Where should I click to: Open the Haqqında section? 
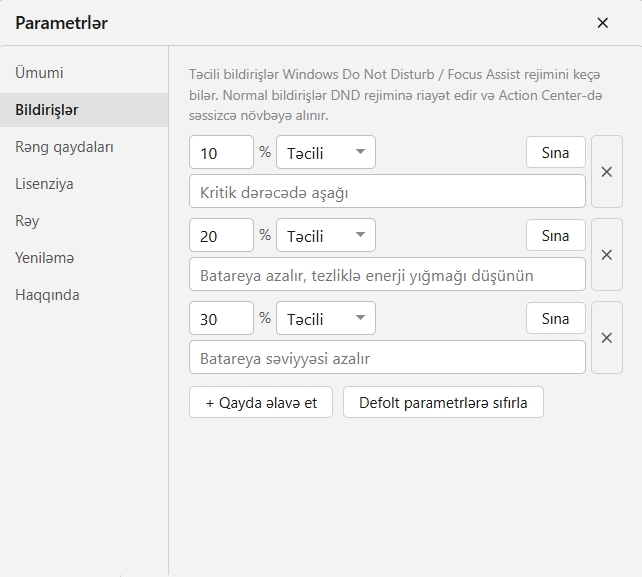pyautogui.click(x=84, y=295)
